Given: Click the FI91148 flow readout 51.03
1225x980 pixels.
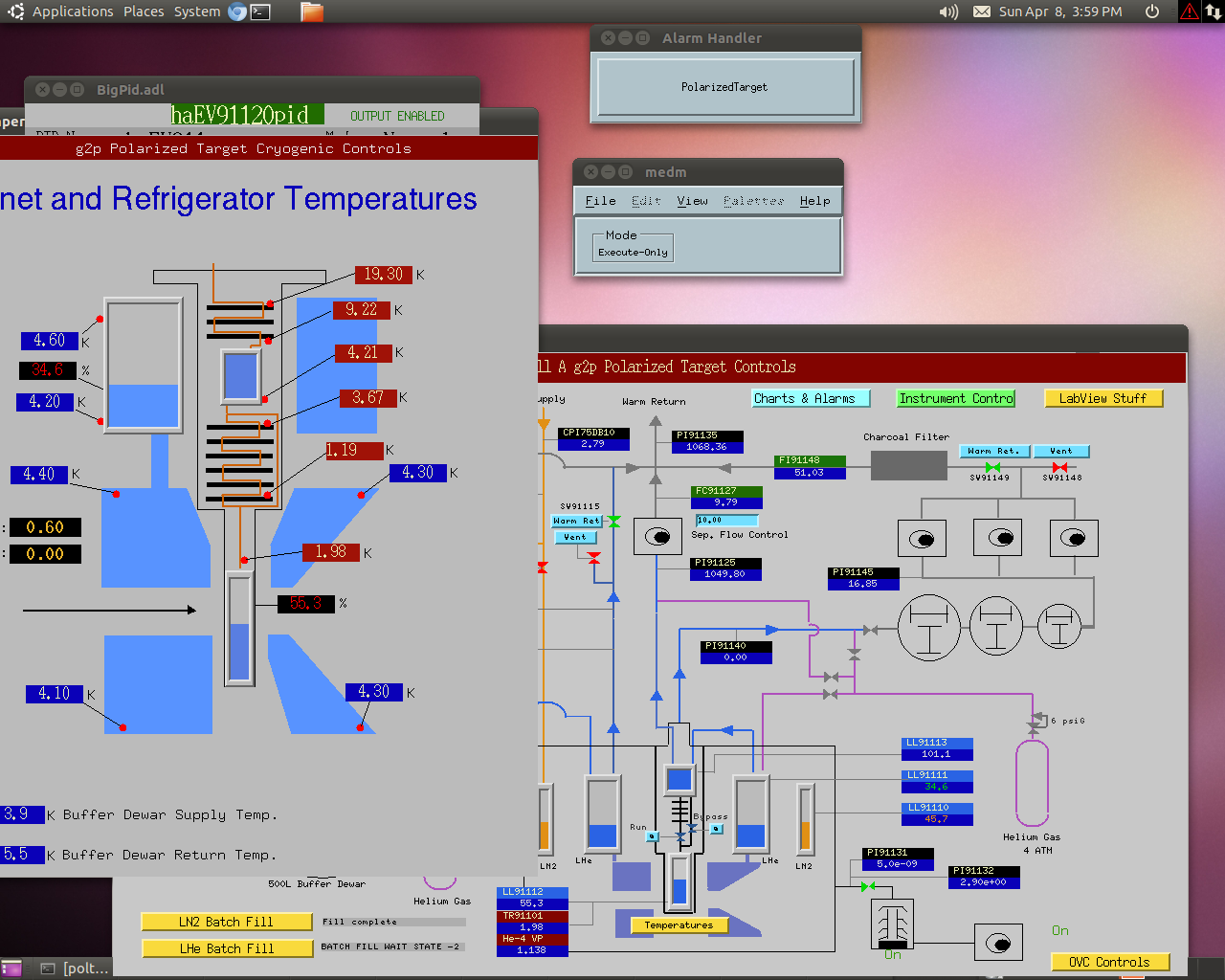Looking at the screenshot, I should click(810, 473).
